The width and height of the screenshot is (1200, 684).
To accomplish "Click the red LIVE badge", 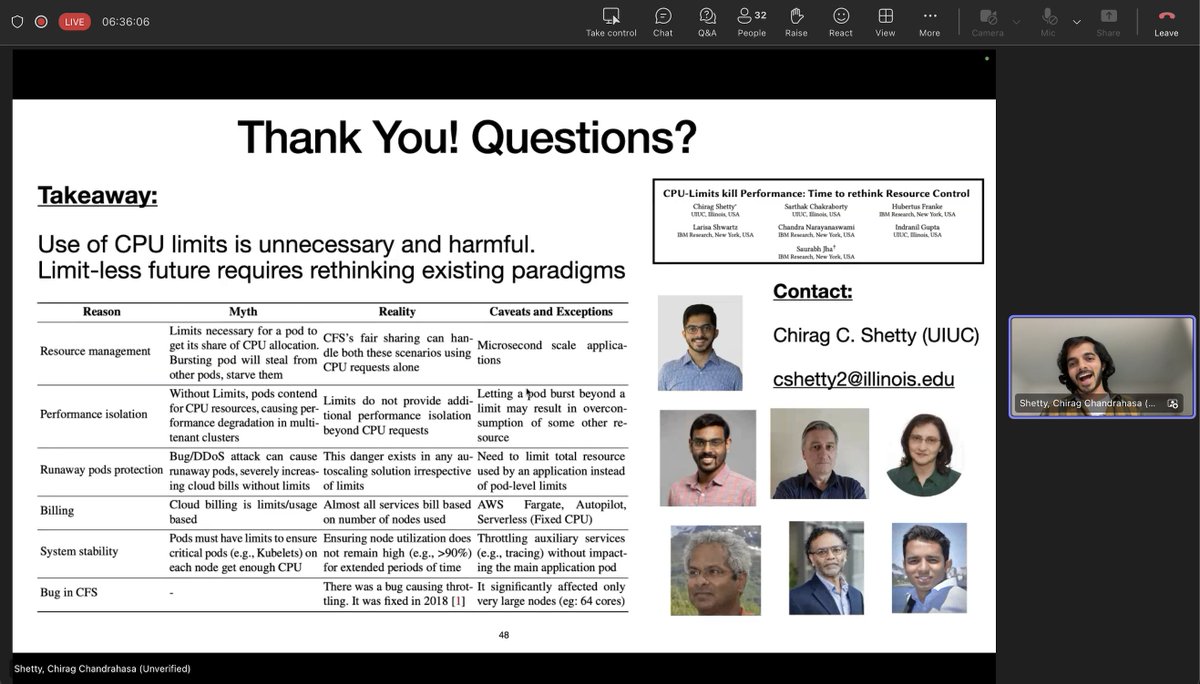I will click(x=75, y=21).
